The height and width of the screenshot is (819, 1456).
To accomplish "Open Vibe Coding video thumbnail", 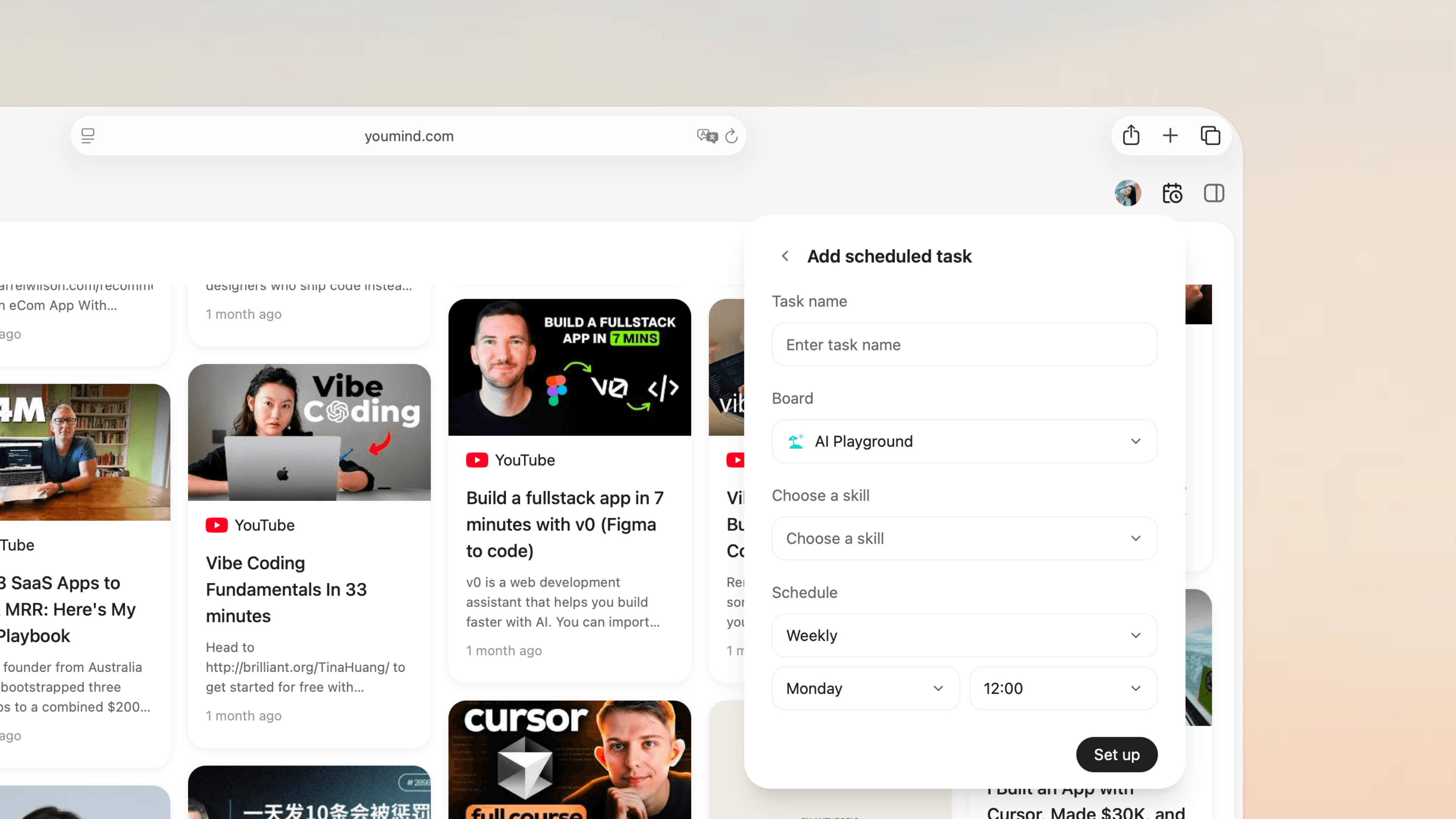I will pos(309,432).
